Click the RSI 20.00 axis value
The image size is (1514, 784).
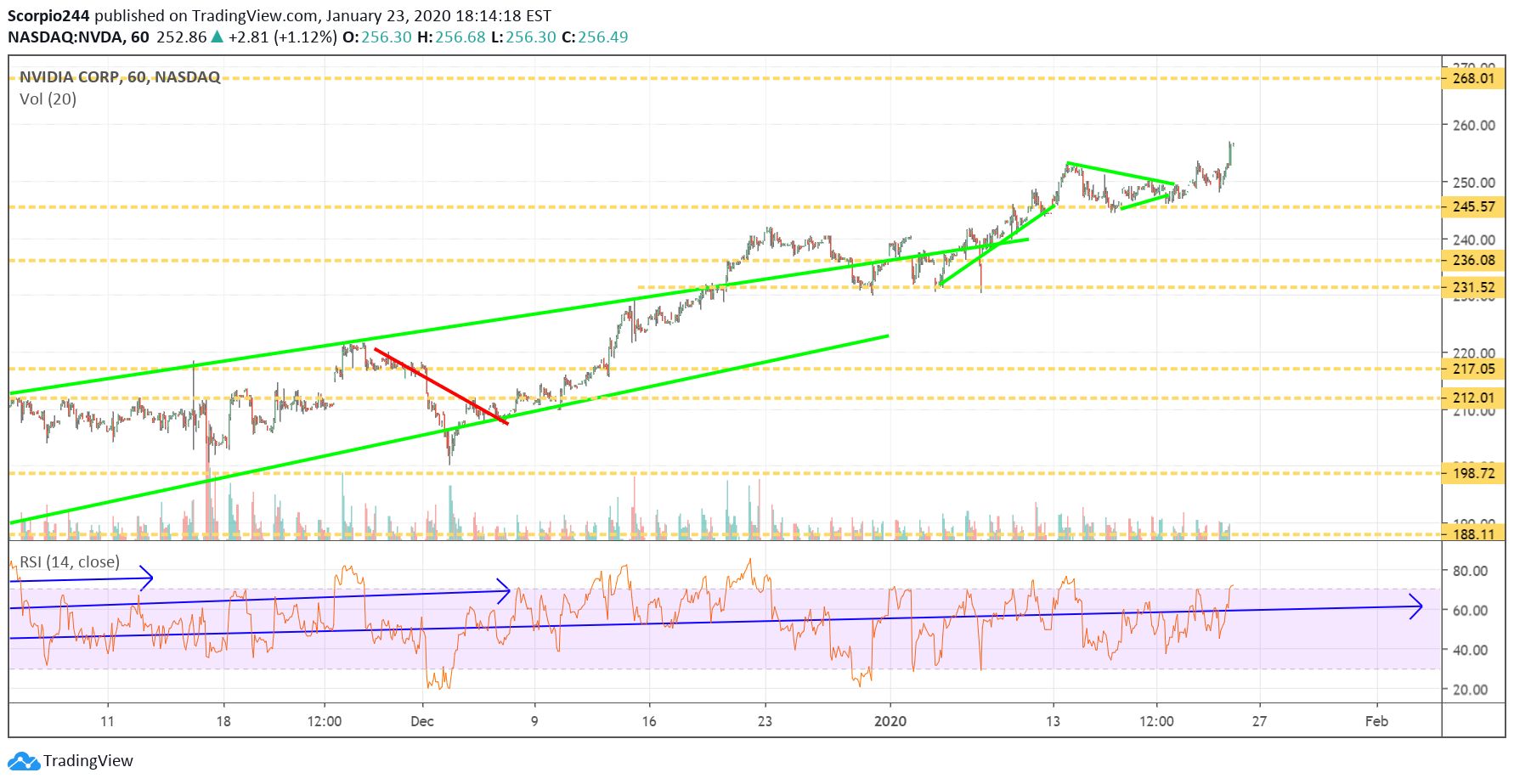(x=1471, y=690)
